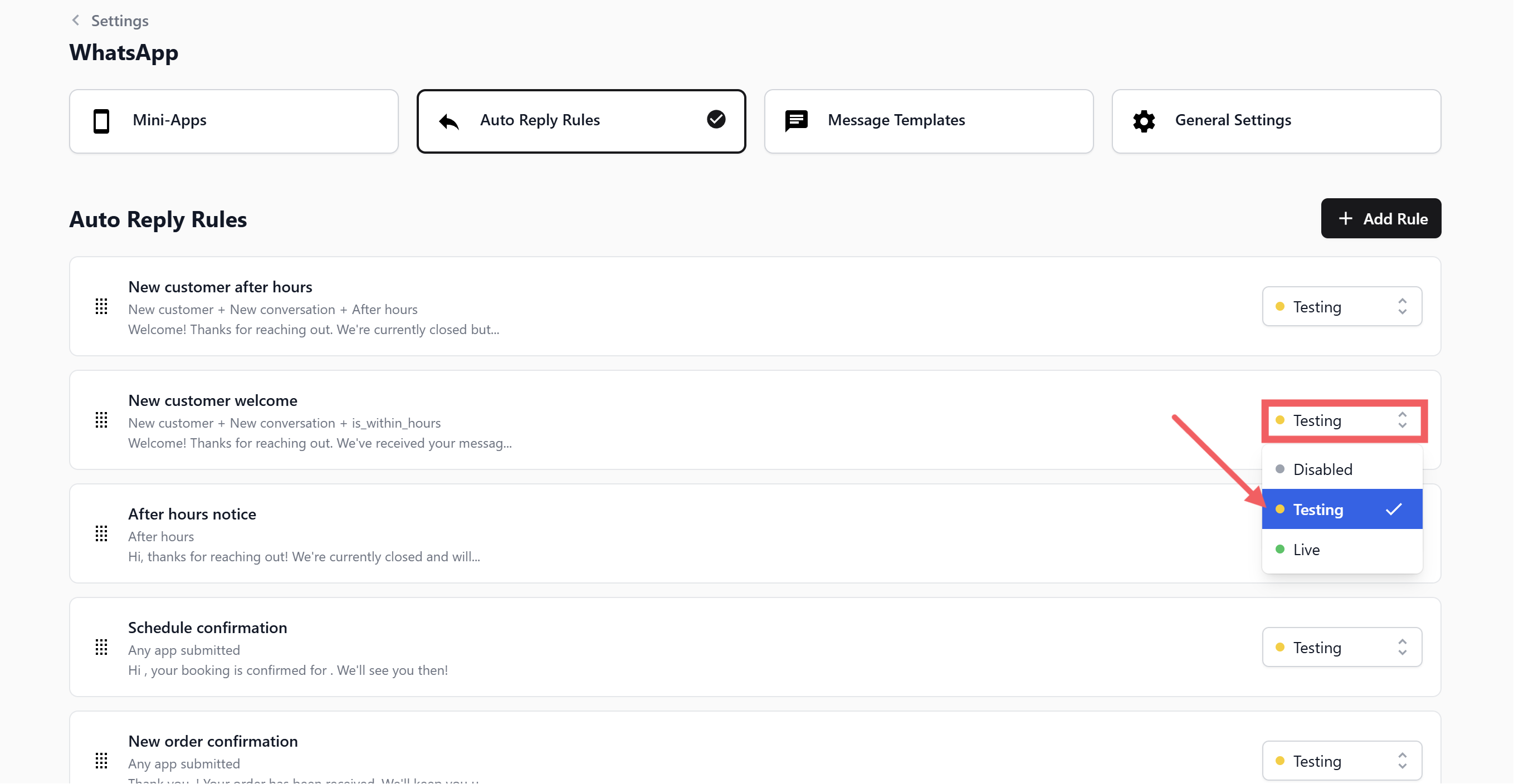This screenshot has height=784, width=1514.
Task: Click drag handle for After hours notice
Action: click(101, 533)
